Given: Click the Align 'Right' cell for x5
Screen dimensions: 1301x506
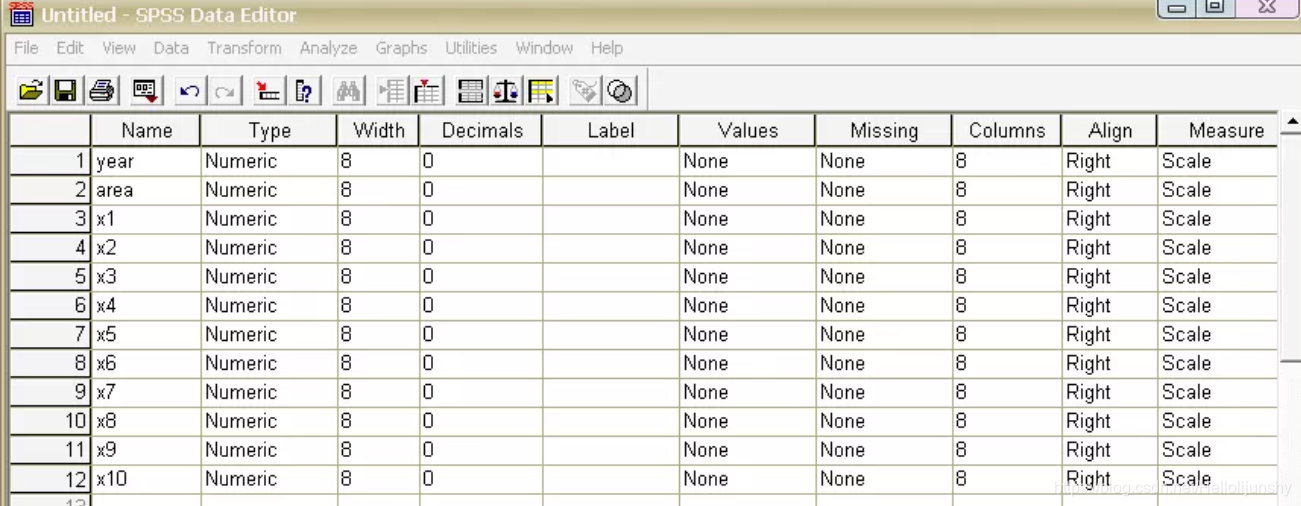Looking at the screenshot, I should (x=1110, y=335).
